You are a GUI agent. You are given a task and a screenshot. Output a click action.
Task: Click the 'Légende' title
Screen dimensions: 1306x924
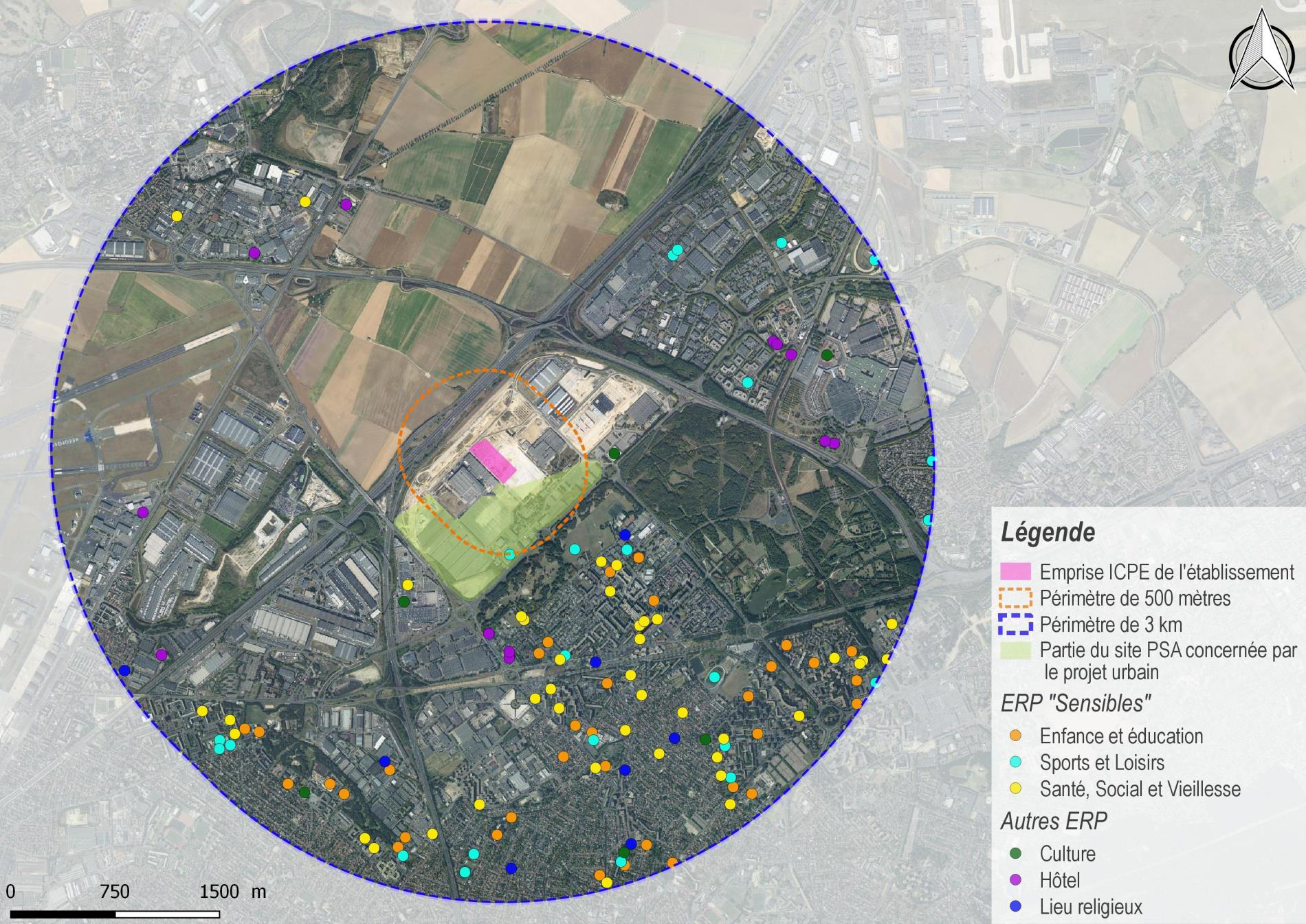click(x=1048, y=533)
